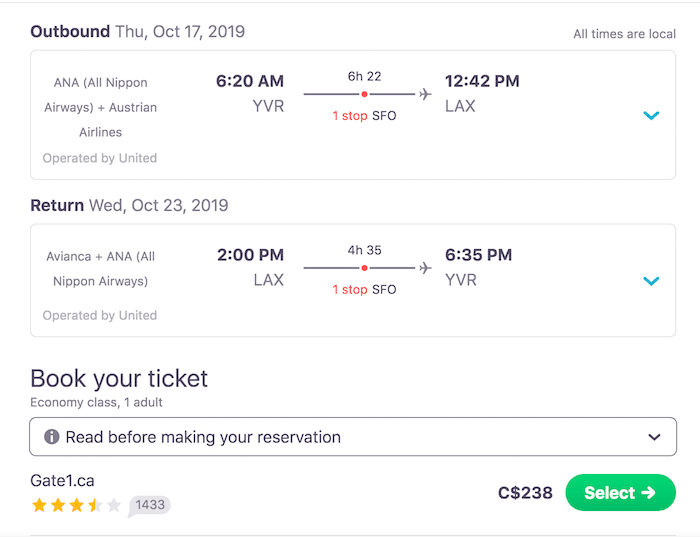Image resolution: width=700 pixels, height=537 pixels.
Task: Click the info icon beside 'Read before making'
Action: [51, 436]
